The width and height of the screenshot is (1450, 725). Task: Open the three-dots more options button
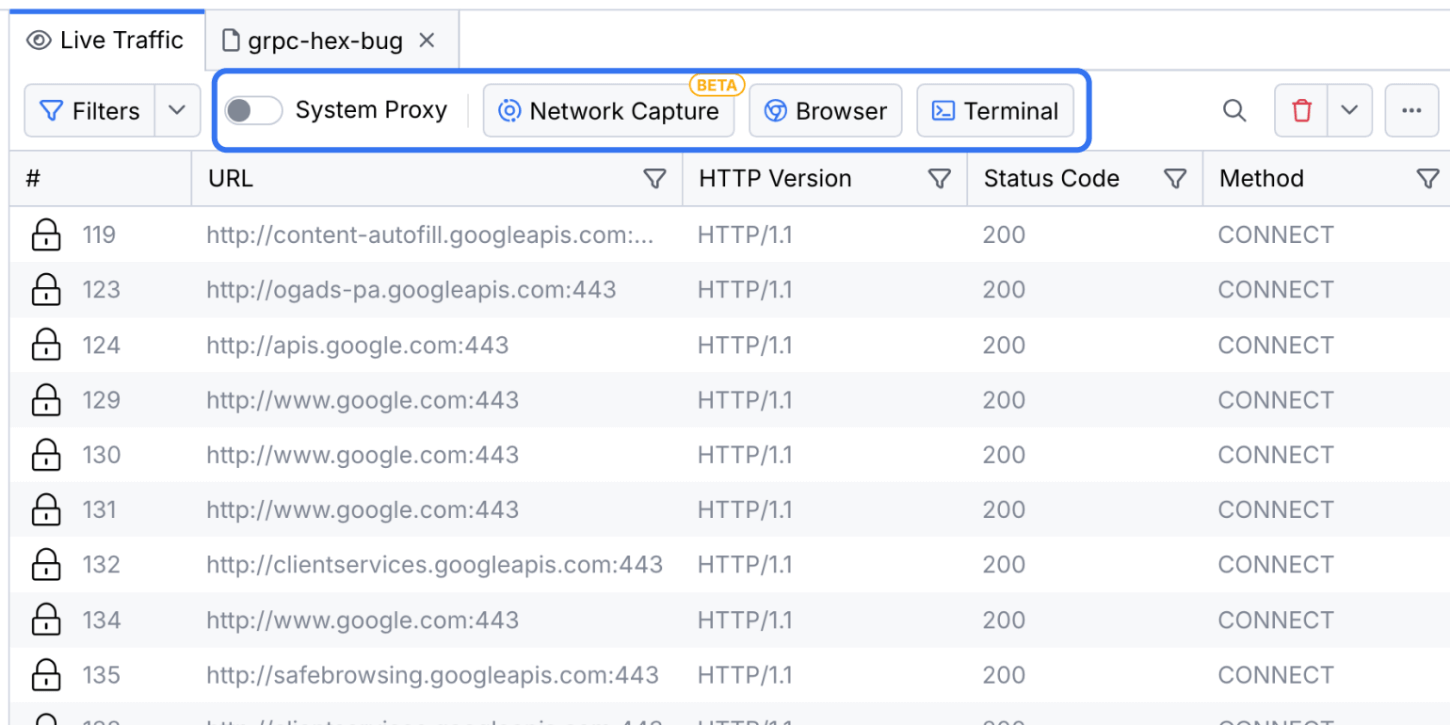pyautogui.click(x=1411, y=111)
